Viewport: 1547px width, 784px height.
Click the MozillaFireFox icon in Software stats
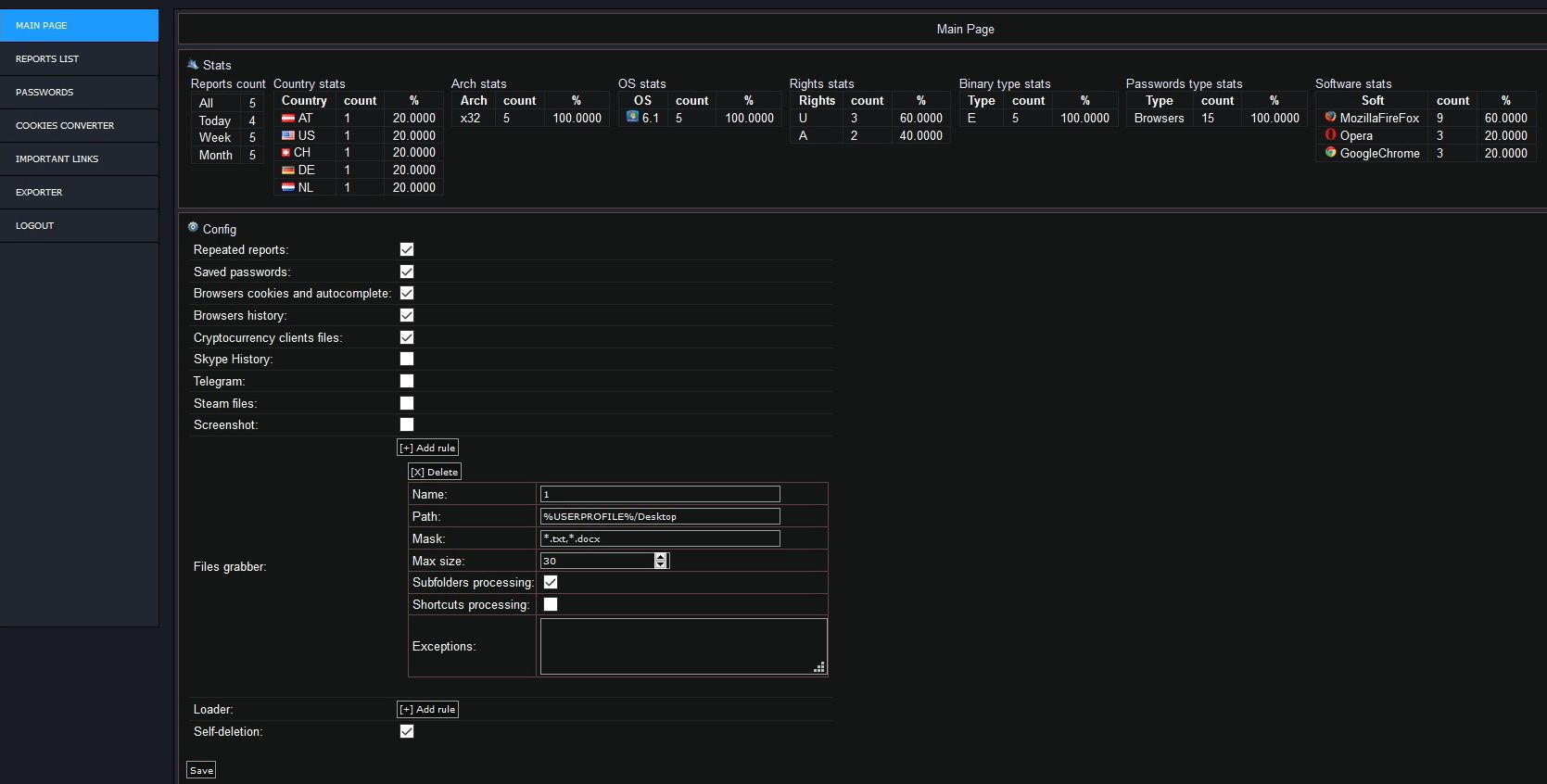(x=1330, y=118)
